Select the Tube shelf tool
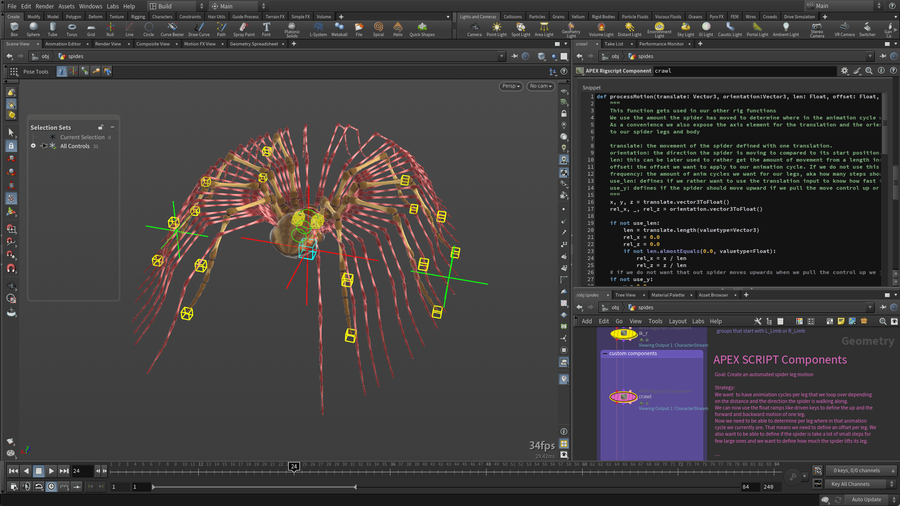Image resolution: width=900 pixels, height=506 pixels. coord(52,29)
